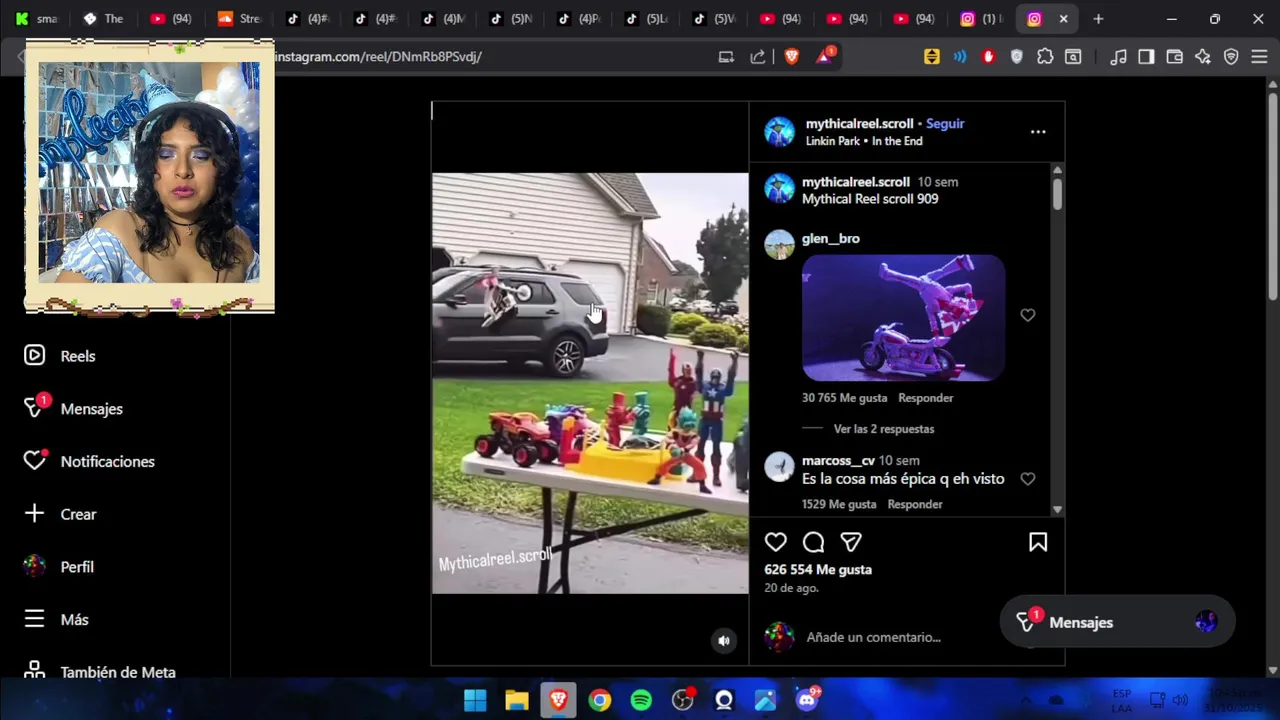Toggle the reel's sound with the speaker button
The height and width of the screenshot is (720, 1280).
(x=724, y=641)
